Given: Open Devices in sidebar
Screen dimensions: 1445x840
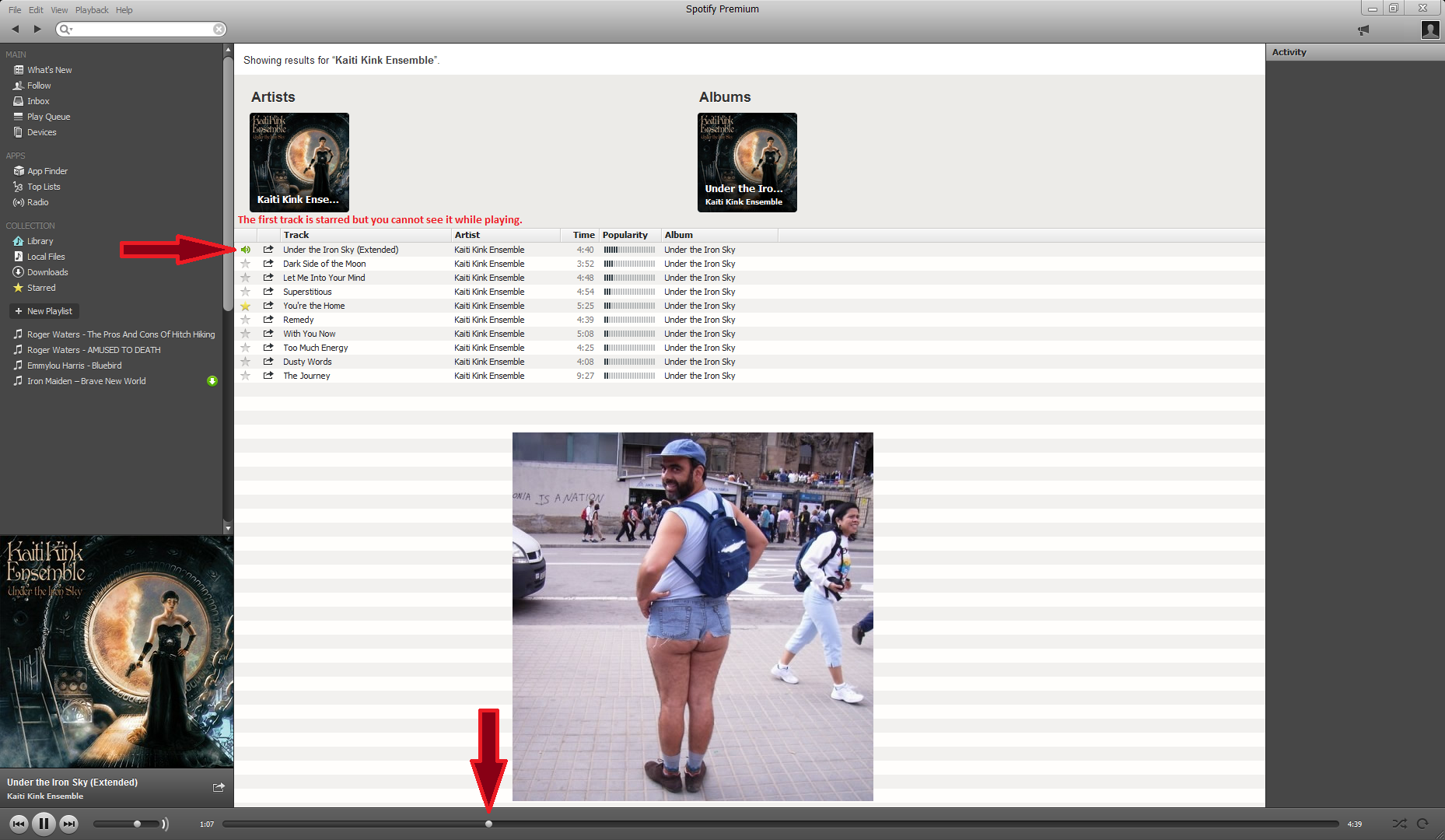Looking at the screenshot, I should coord(41,132).
